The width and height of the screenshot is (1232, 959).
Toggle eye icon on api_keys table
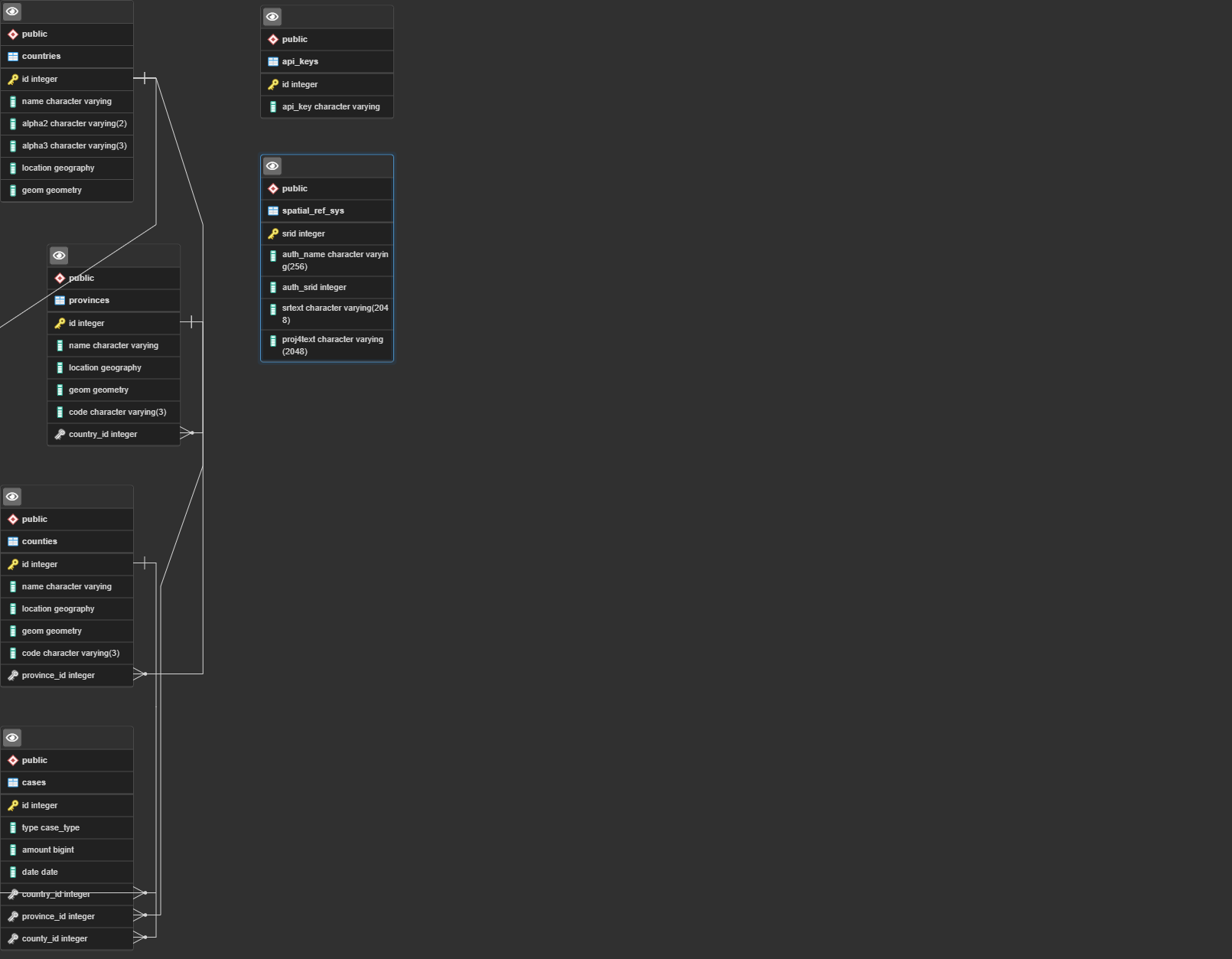pos(272,17)
